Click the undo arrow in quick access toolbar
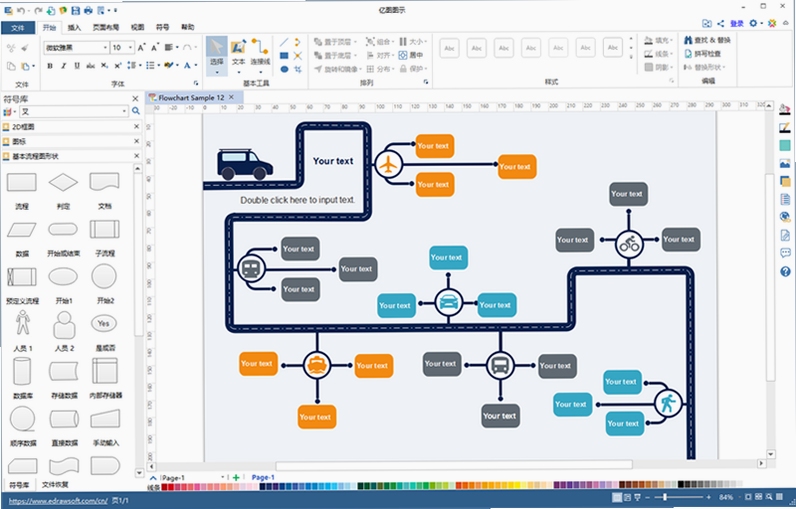The image size is (796, 509). click(x=21, y=10)
